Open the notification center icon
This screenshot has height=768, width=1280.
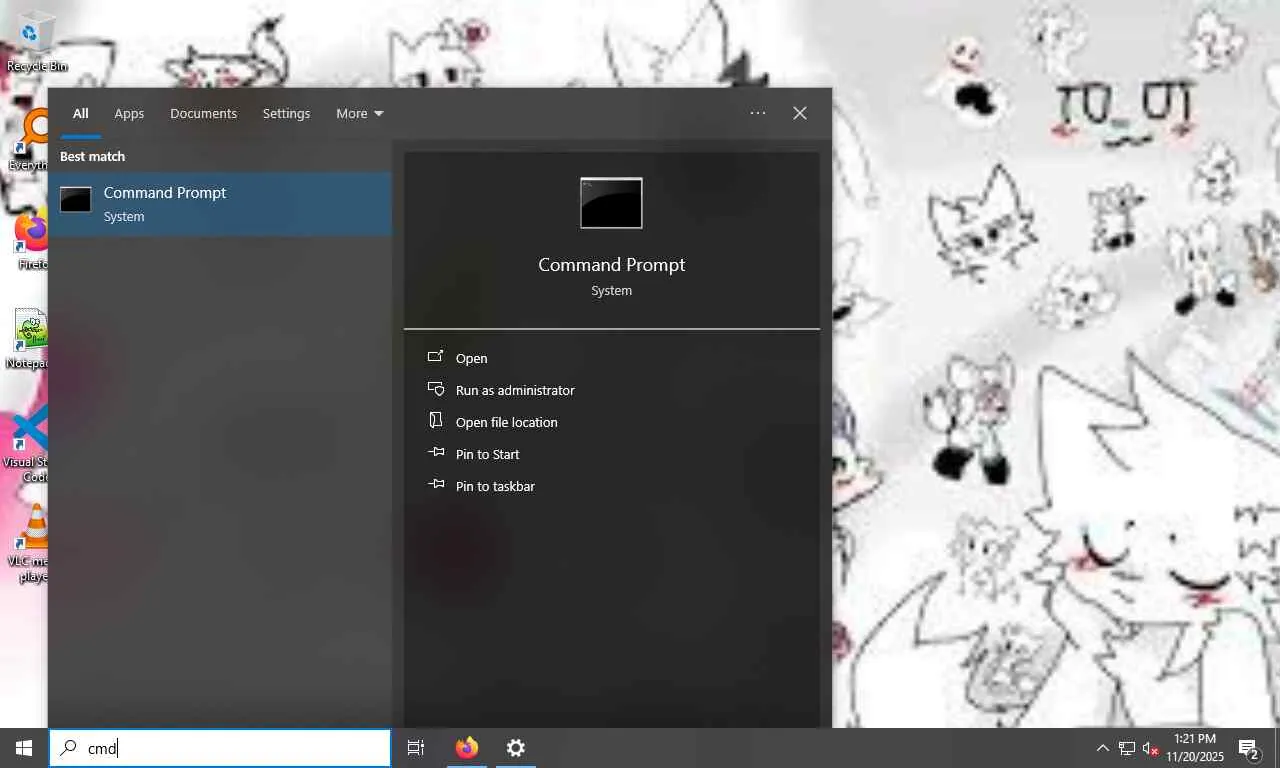click(x=1248, y=748)
